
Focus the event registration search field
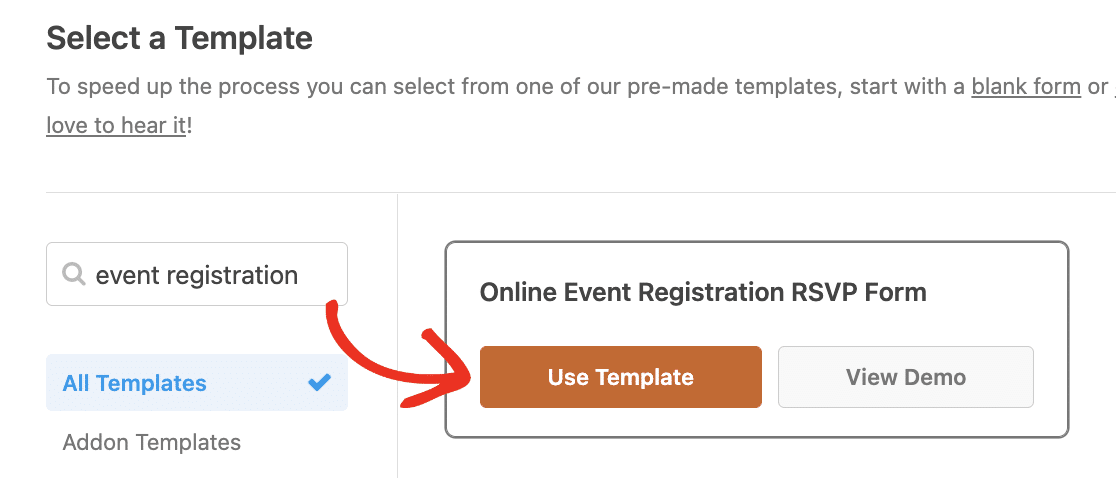pyautogui.click(x=197, y=275)
